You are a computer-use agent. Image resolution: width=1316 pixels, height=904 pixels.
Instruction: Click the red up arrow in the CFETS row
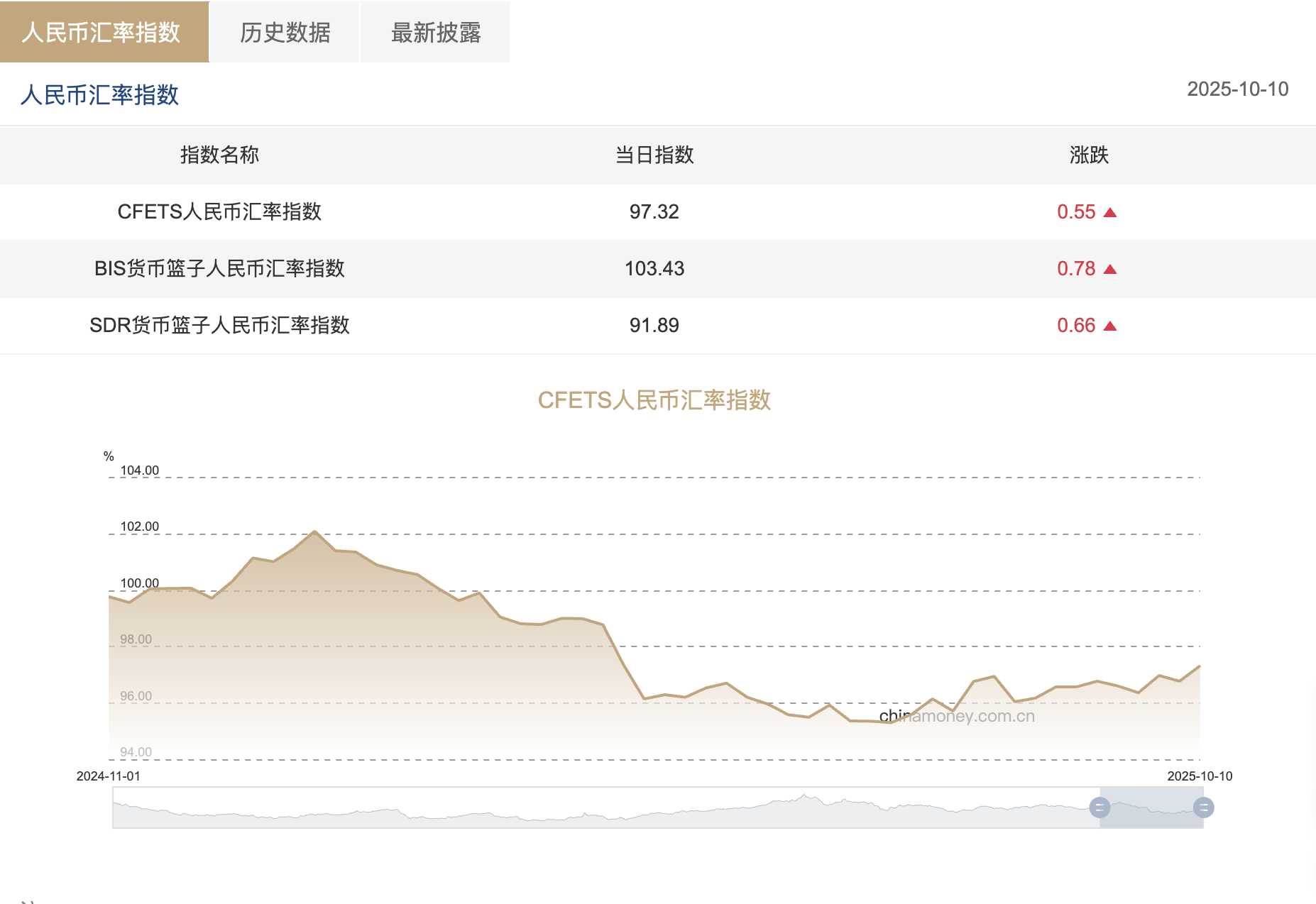click(1110, 213)
